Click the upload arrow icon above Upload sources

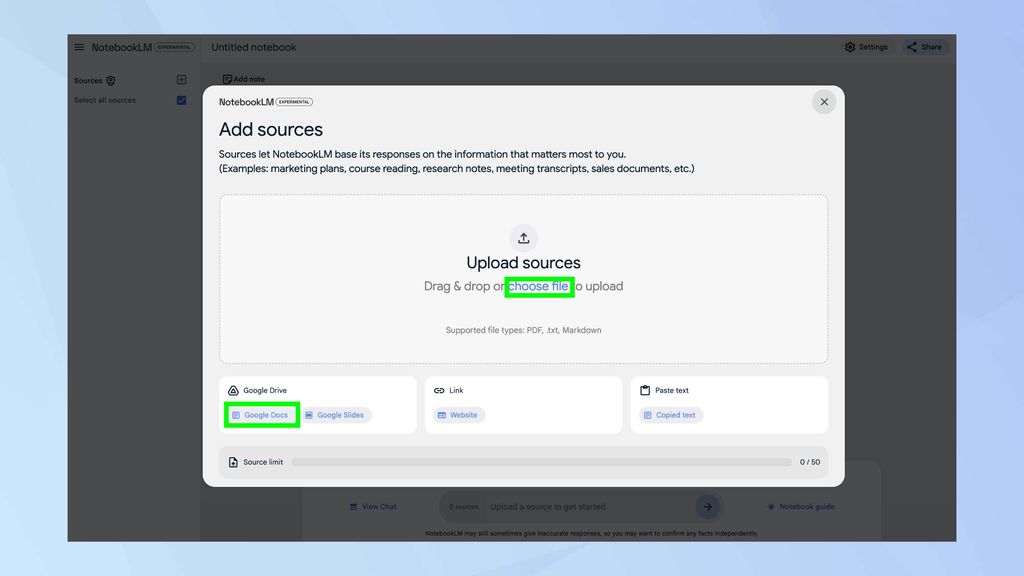523,238
